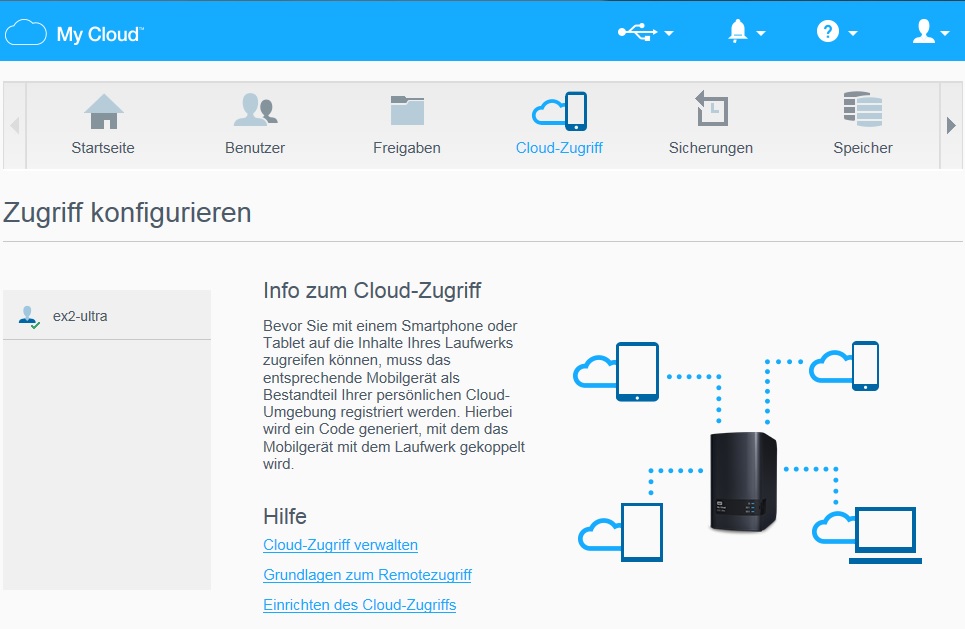The height and width of the screenshot is (629, 965).
Task: Open the notifications bell icon
Action: pos(737,31)
